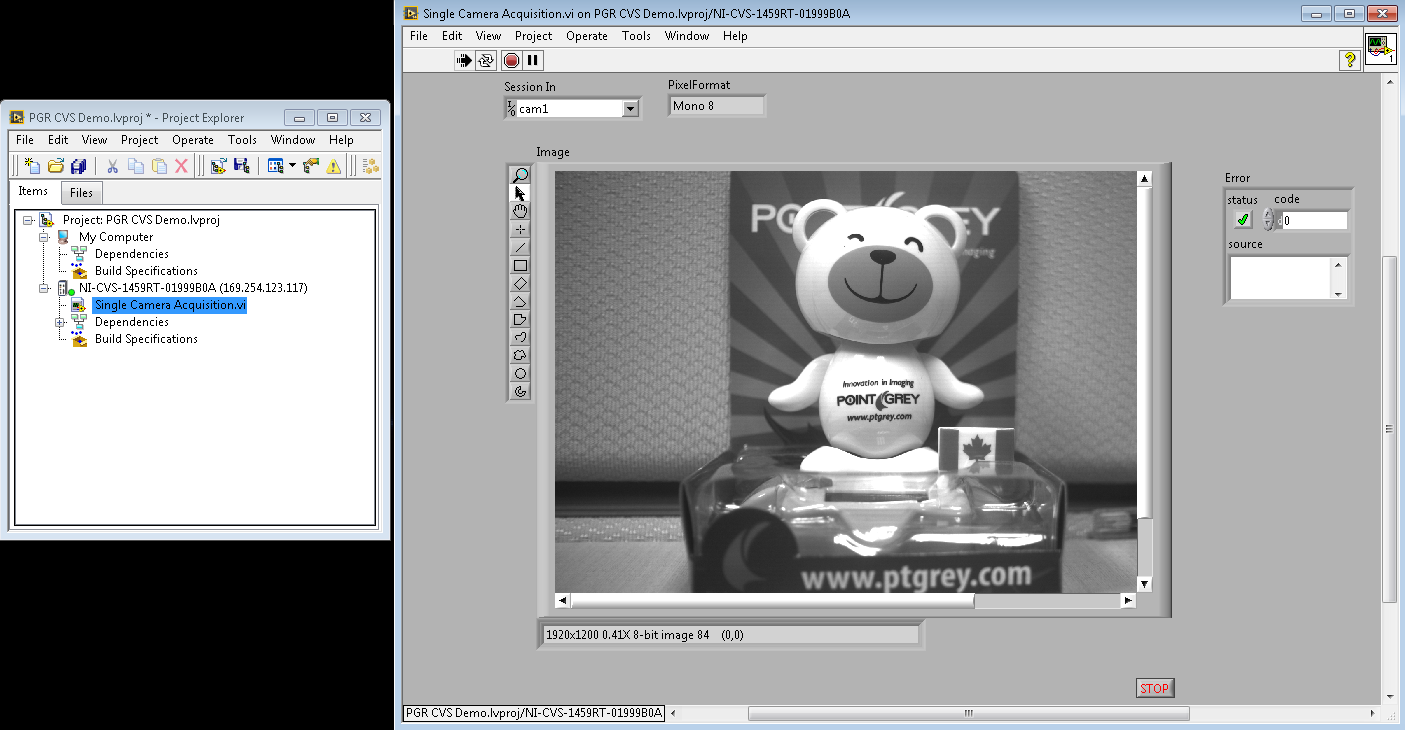
Task: Select the Zoom tool in image palette
Action: 520,175
